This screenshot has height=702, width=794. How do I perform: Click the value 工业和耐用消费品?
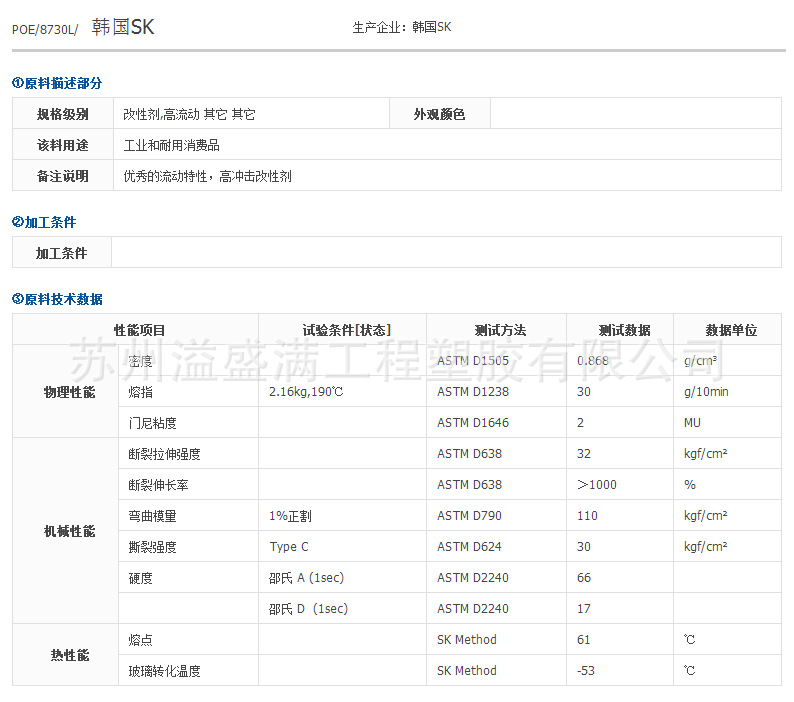click(x=171, y=145)
